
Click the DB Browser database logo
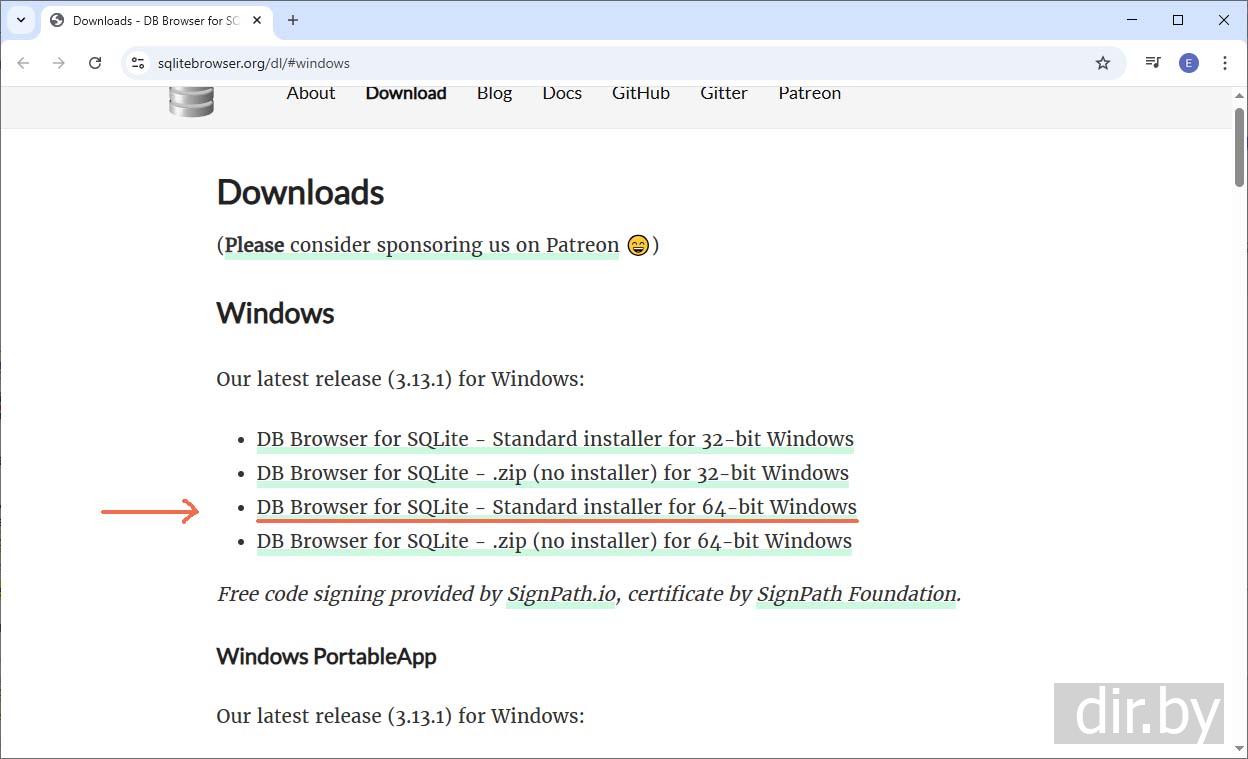point(191,101)
